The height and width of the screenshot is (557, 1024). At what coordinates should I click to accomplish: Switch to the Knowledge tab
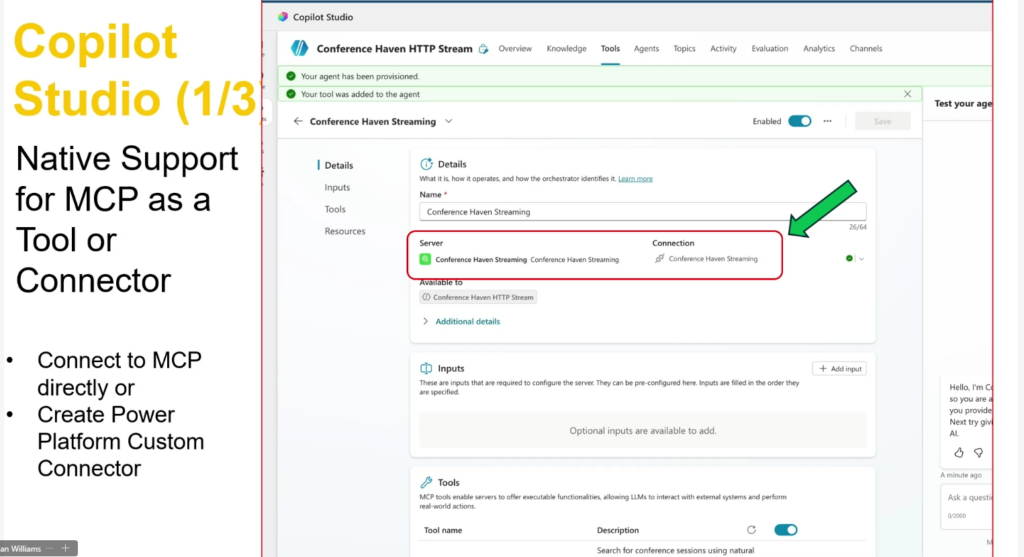566,48
